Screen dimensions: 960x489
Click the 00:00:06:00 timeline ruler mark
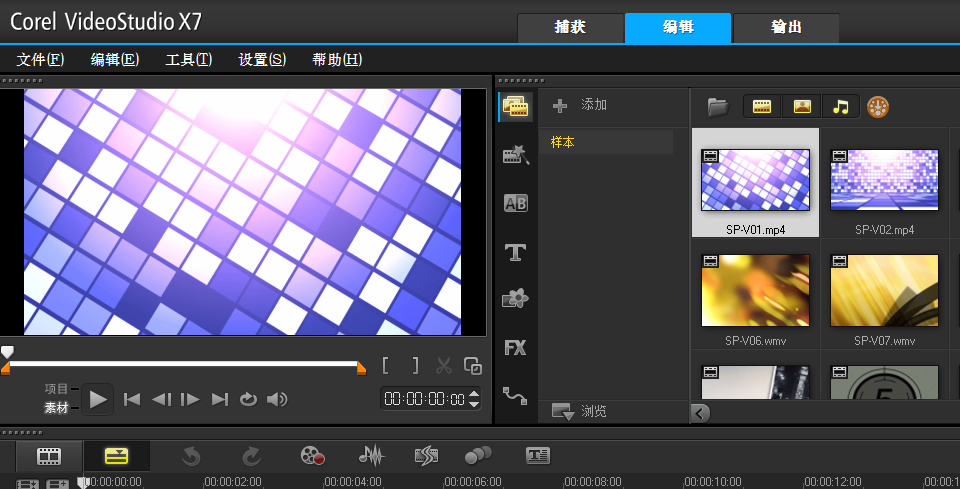click(473, 482)
